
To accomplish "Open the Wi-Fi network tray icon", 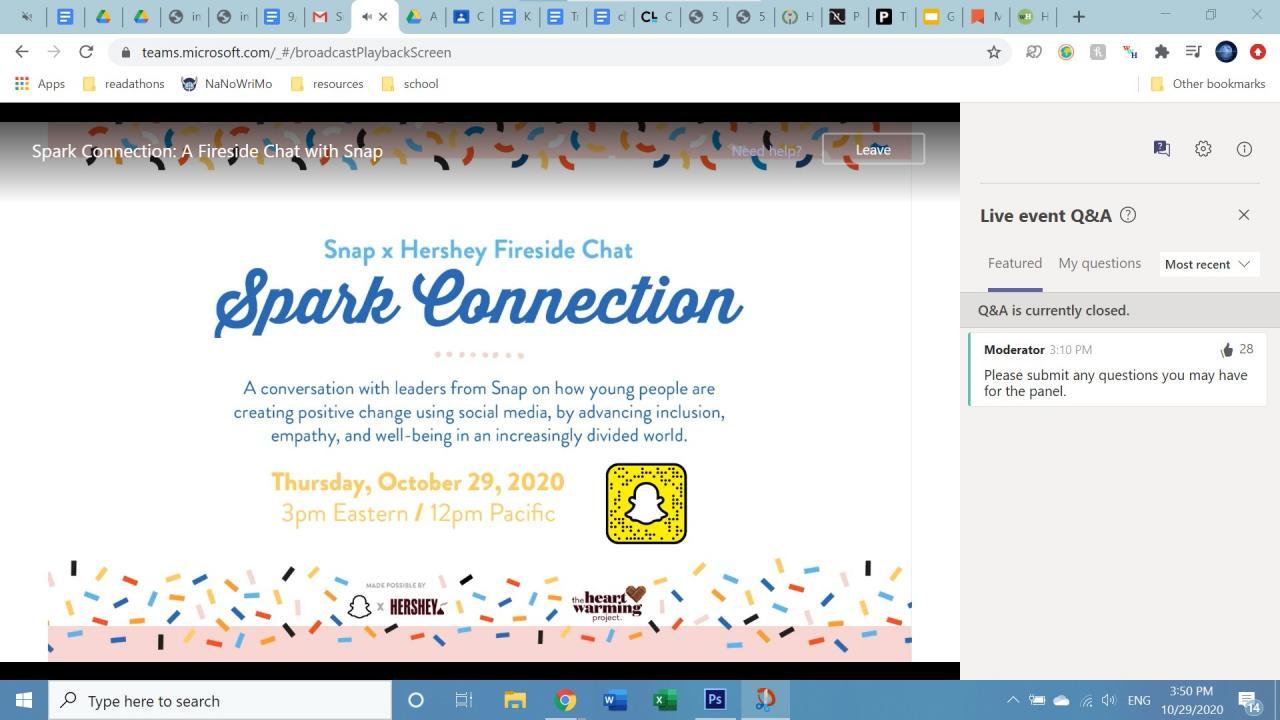I will click(x=1086, y=700).
